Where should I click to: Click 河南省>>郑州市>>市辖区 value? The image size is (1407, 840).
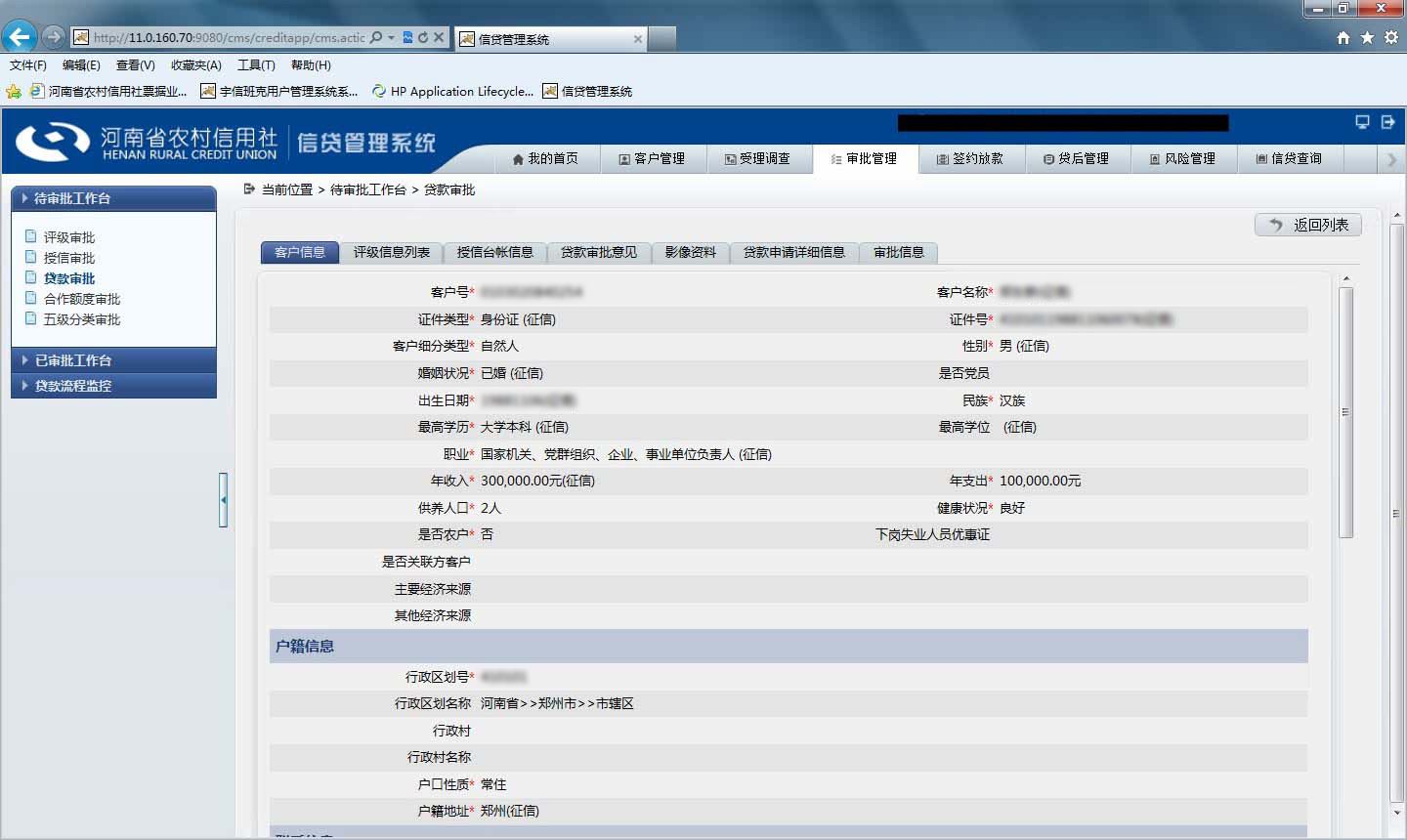pos(557,703)
